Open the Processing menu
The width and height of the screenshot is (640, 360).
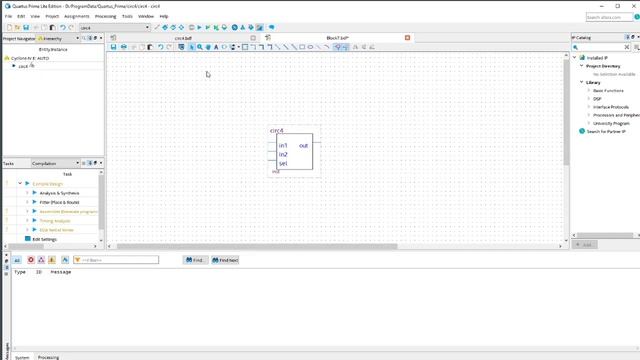point(105,16)
